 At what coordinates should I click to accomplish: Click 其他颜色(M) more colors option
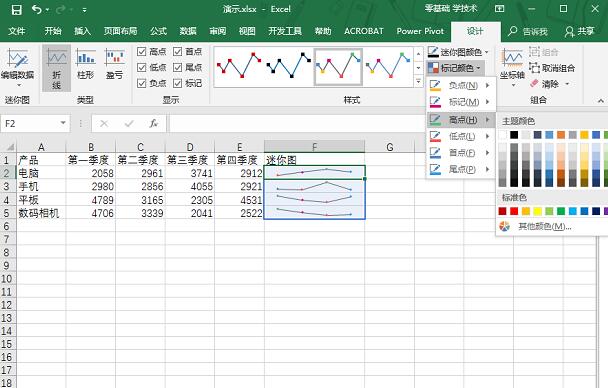click(x=545, y=226)
